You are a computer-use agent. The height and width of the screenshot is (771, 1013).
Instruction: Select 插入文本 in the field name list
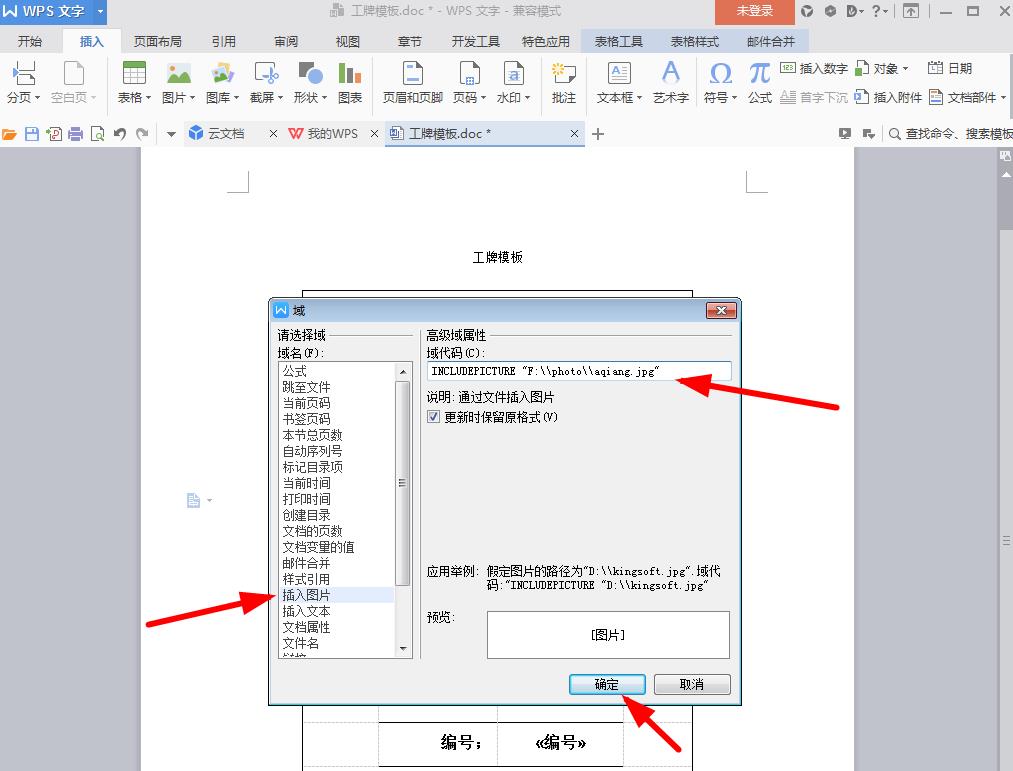point(306,611)
